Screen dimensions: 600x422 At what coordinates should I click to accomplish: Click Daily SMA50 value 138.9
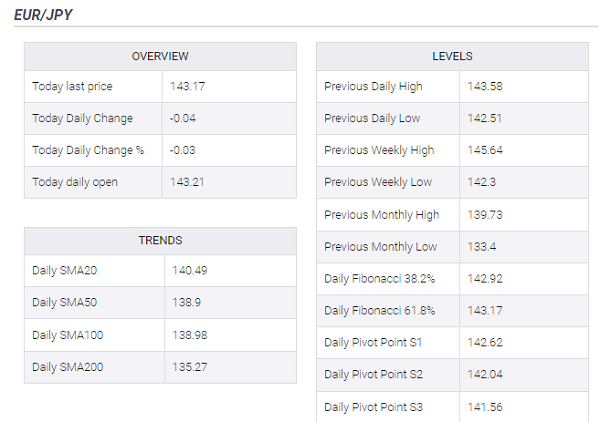(x=185, y=303)
